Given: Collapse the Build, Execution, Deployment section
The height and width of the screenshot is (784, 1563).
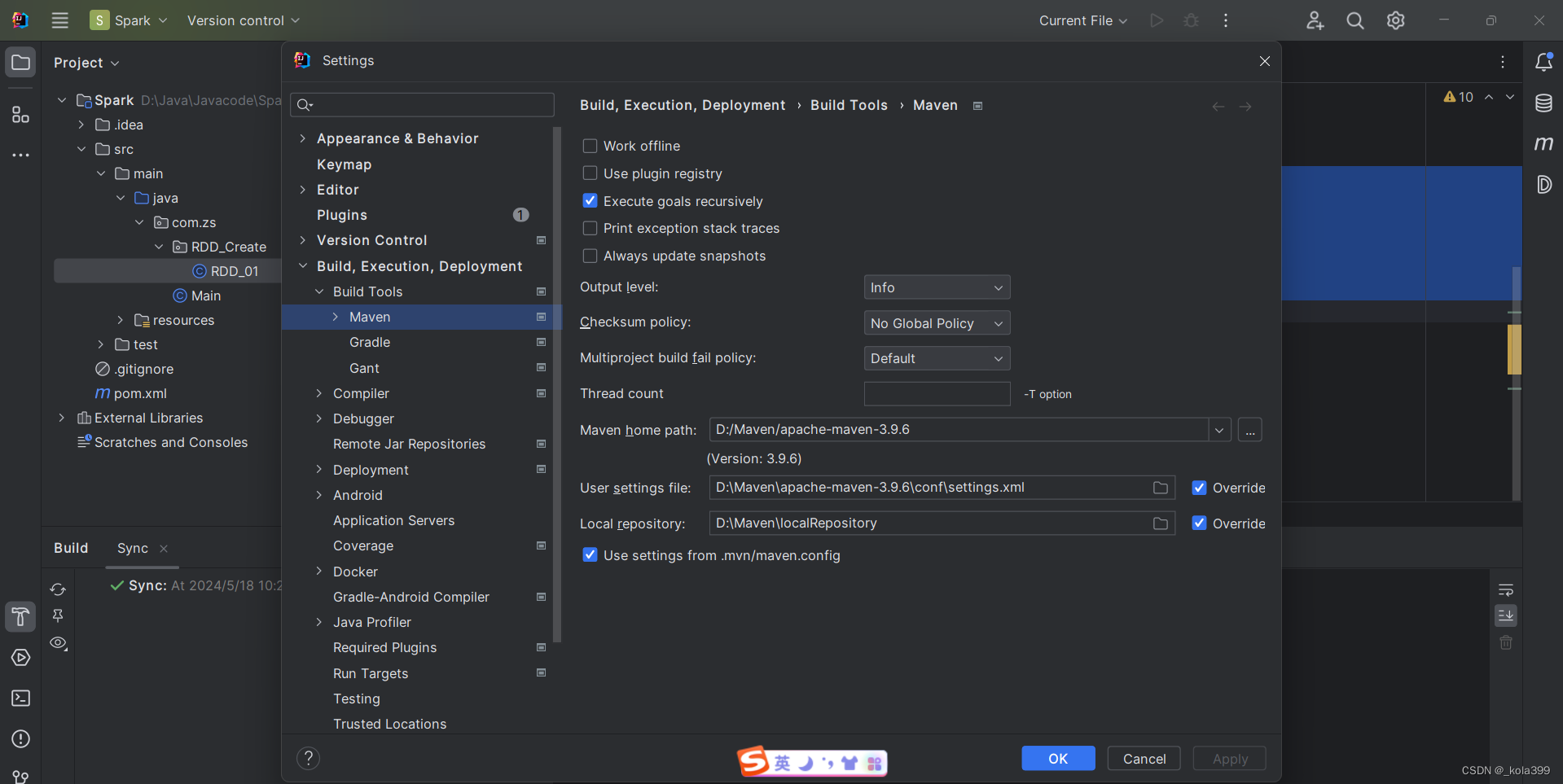Looking at the screenshot, I should (x=303, y=266).
